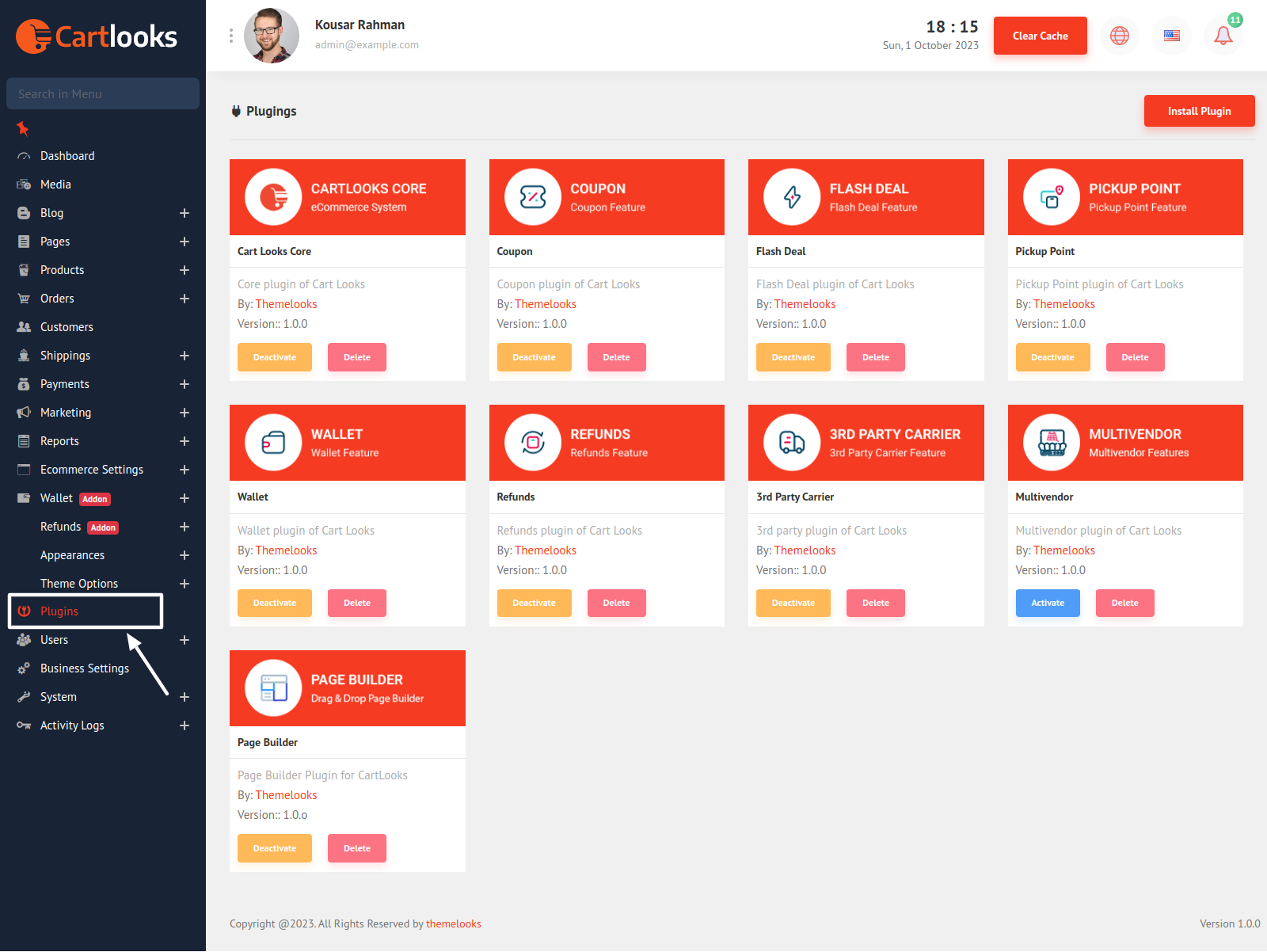Deactivate the Wallet plugin
1267x952 pixels.
pos(274,603)
